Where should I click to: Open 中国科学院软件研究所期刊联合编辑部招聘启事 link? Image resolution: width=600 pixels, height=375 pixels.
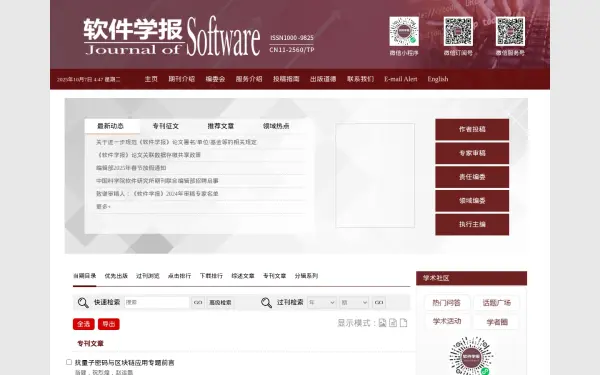click(157, 181)
